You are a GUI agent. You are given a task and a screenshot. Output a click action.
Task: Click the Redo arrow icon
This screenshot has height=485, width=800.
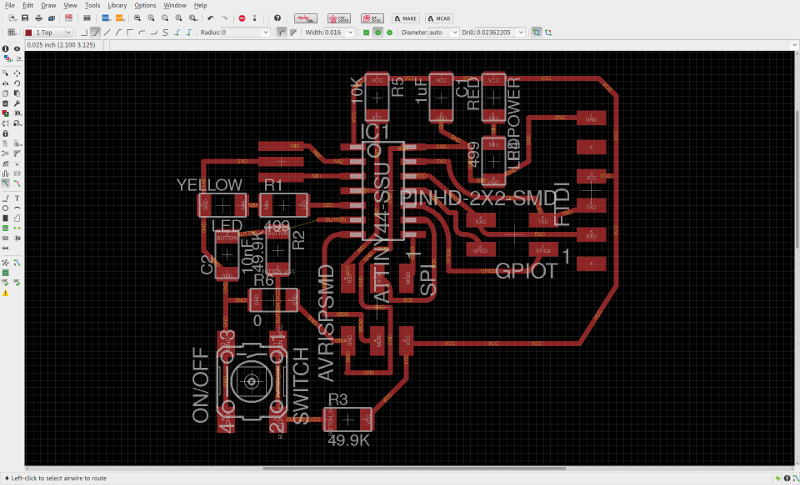coord(224,18)
